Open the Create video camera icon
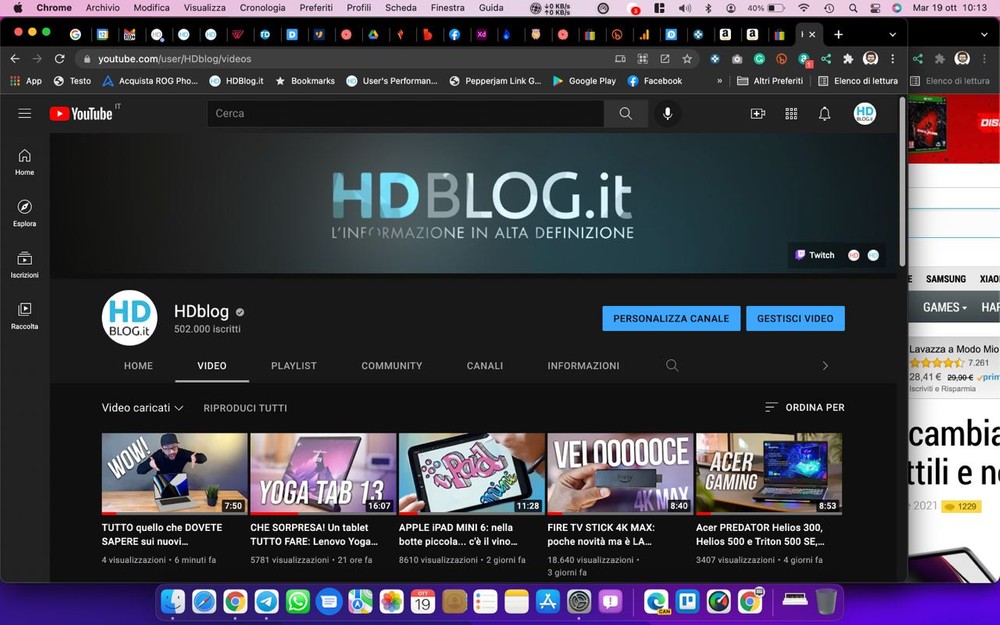This screenshot has height=625, width=1000. [758, 114]
